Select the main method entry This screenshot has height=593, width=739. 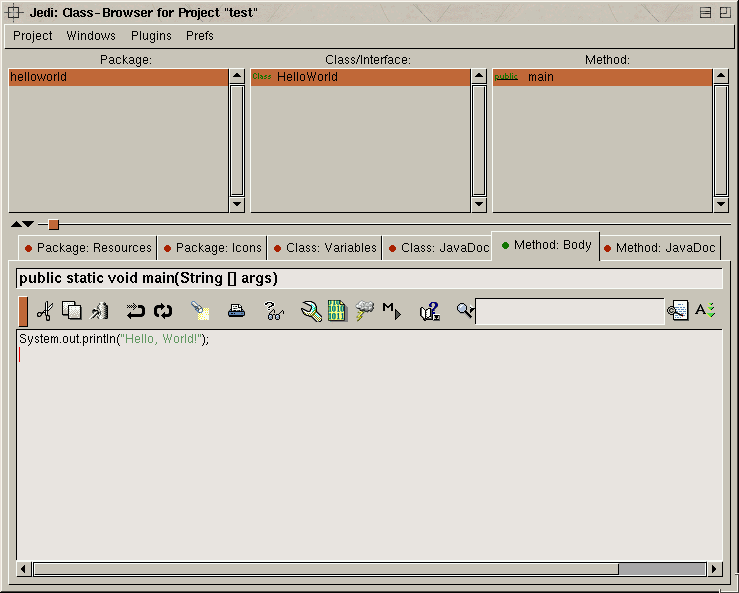(x=602, y=77)
